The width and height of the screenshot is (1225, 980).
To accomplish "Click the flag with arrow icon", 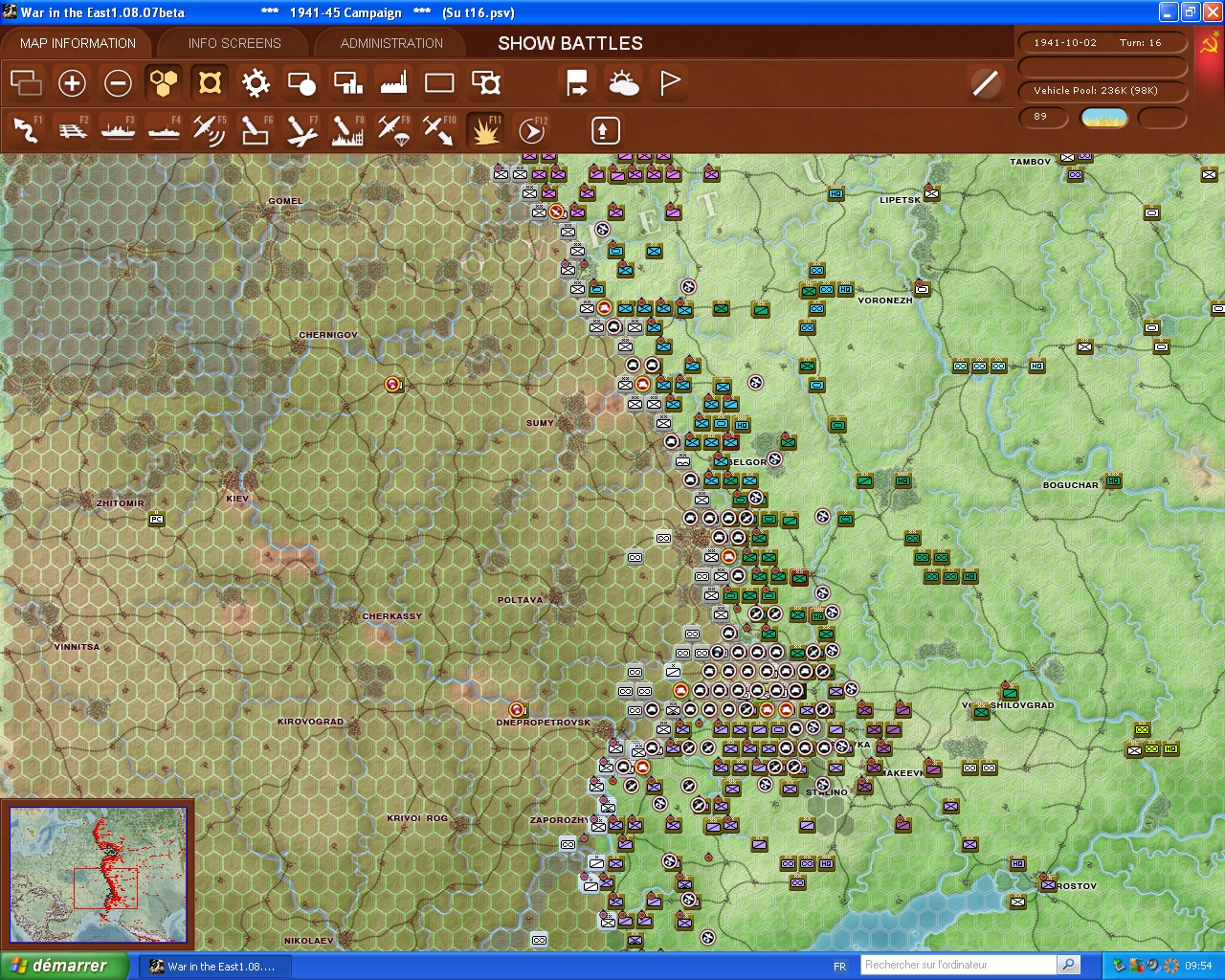I will pos(577,83).
